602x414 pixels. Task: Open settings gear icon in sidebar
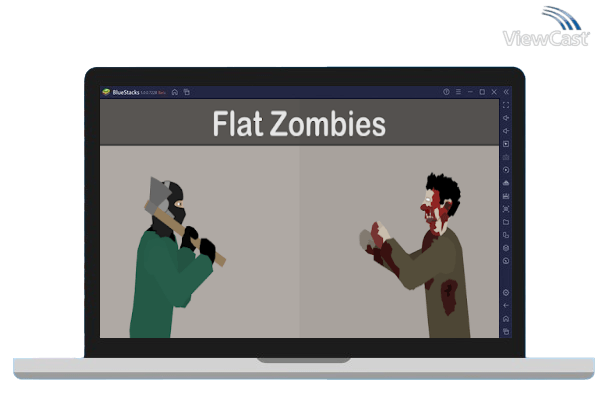tap(506, 293)
